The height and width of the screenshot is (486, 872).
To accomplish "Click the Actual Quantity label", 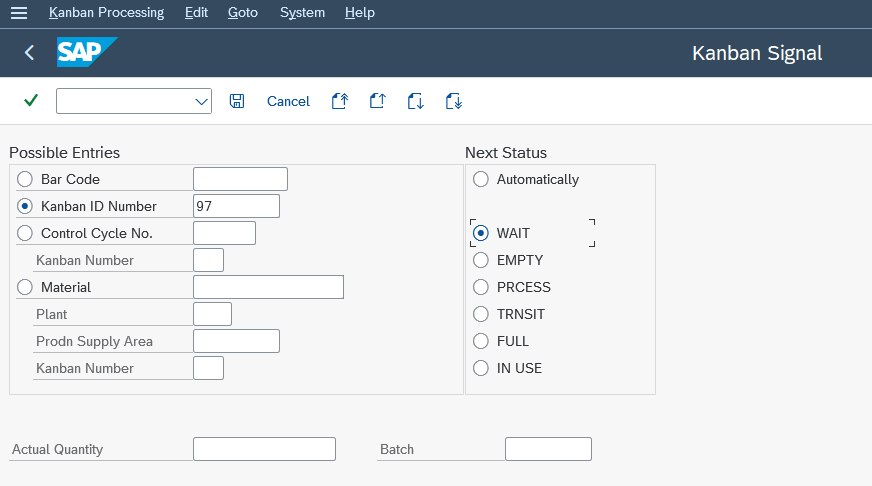I will (x=58, y=449).
